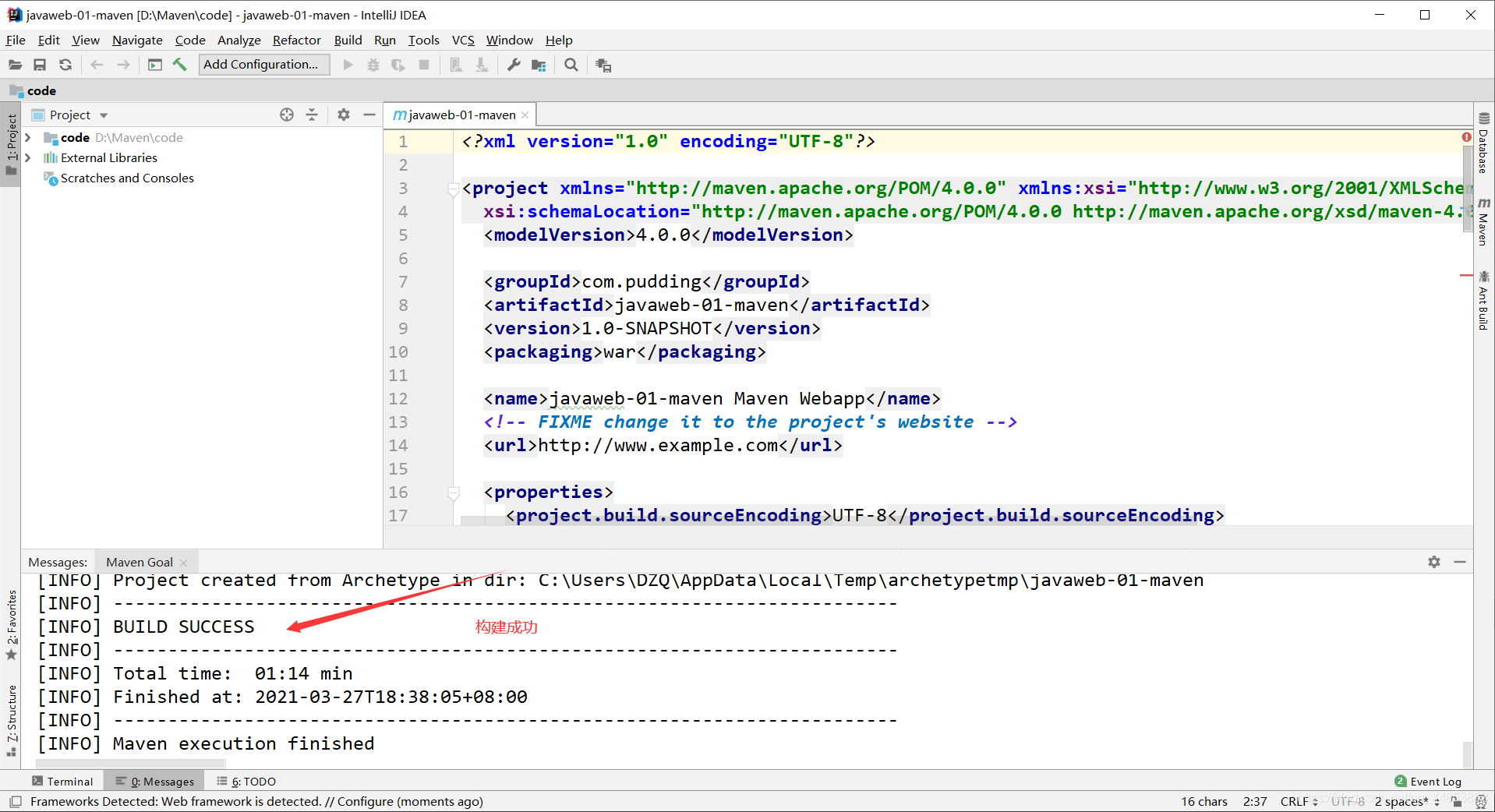Hide the Project panel with minus icon
The image size is (1495, 812).
369,115
